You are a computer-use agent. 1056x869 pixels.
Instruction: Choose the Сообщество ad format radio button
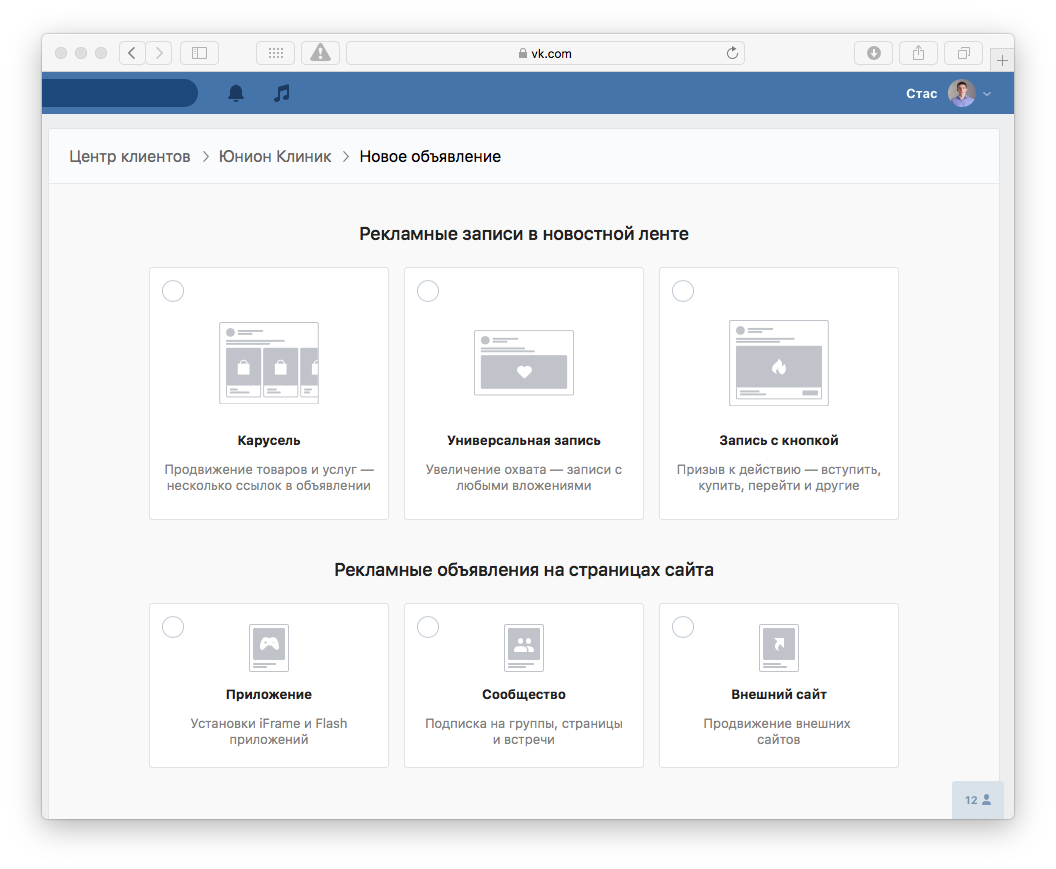(428, 627)
